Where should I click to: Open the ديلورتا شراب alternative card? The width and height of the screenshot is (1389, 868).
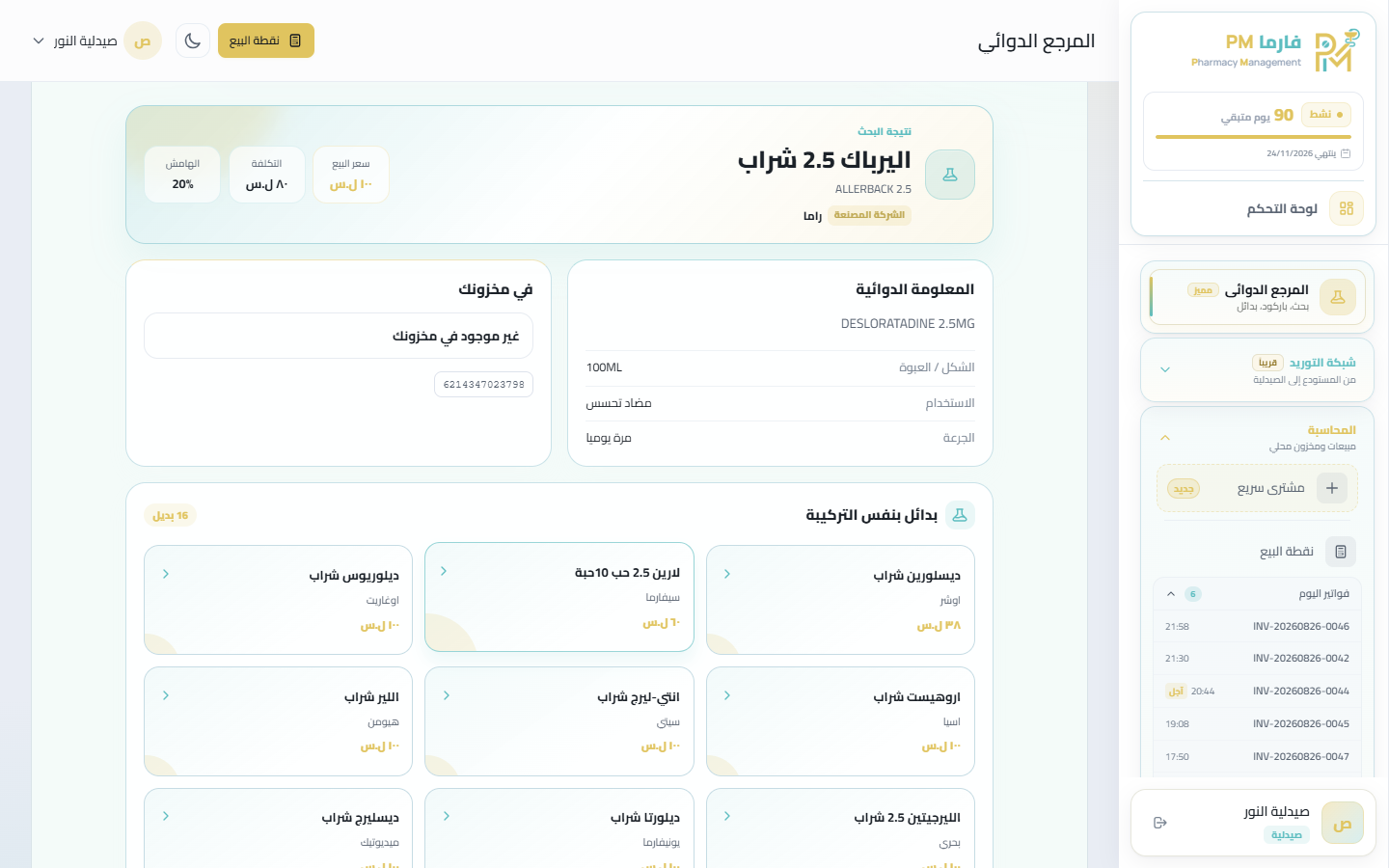click(x=559, y=828)
